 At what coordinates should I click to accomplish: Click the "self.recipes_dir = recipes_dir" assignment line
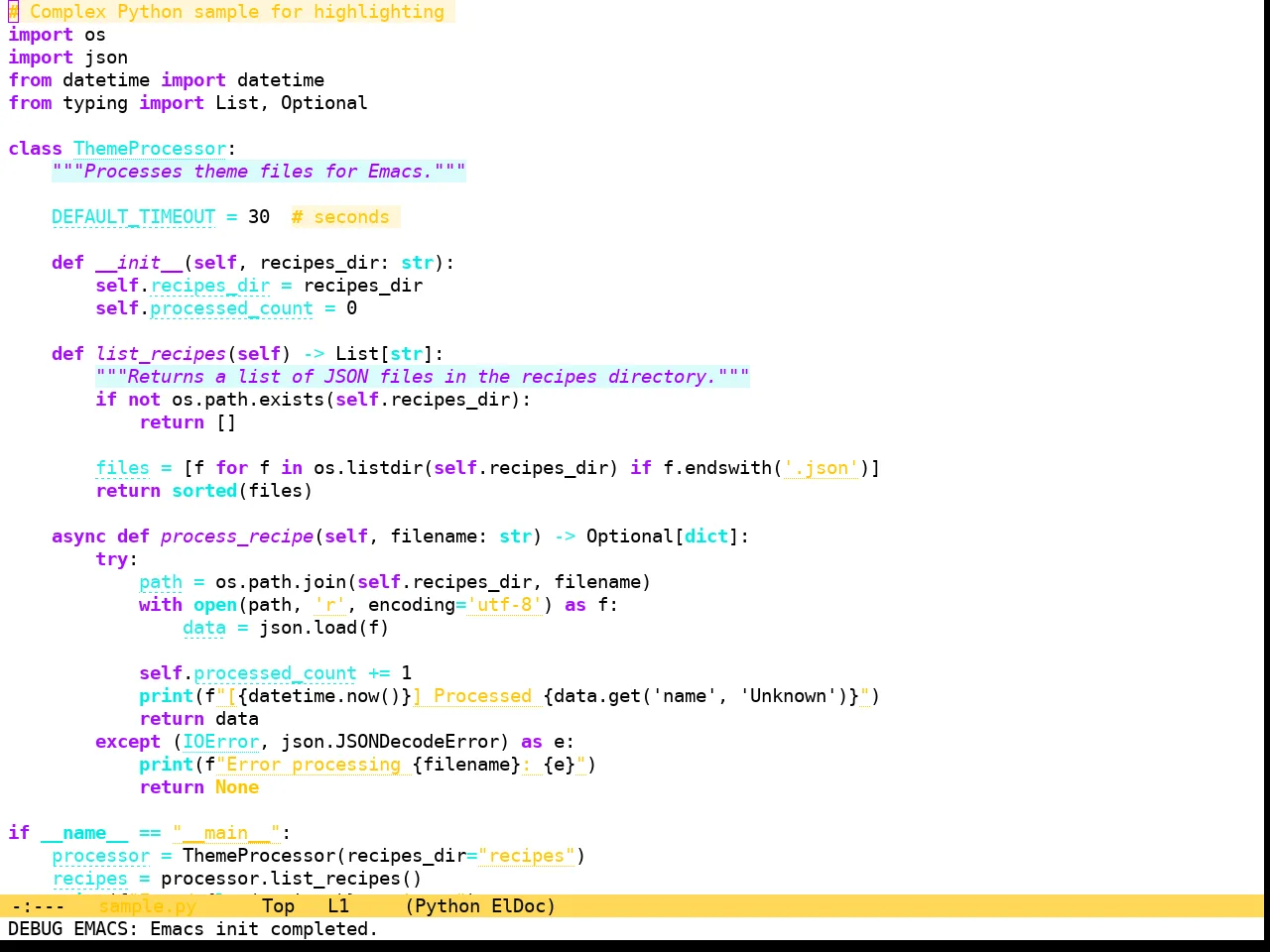pyautogui.click(x=259, y=286)
